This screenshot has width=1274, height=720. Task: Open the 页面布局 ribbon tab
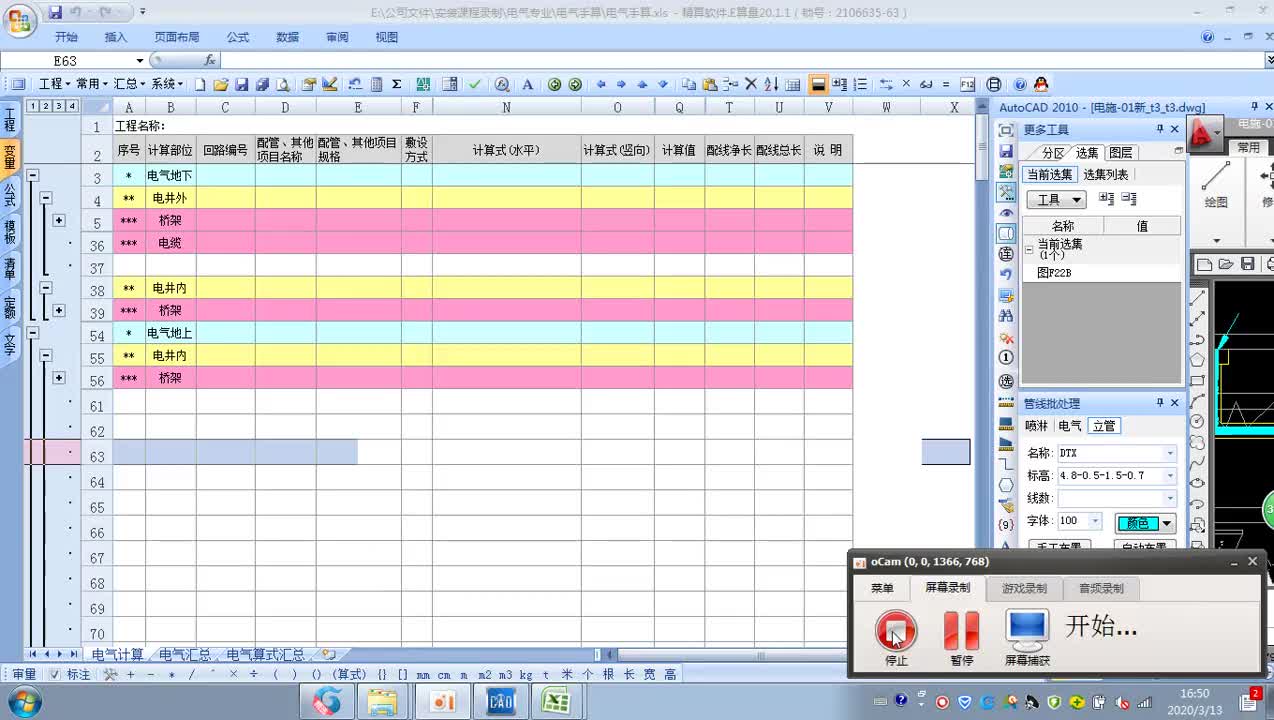point(177,37)
